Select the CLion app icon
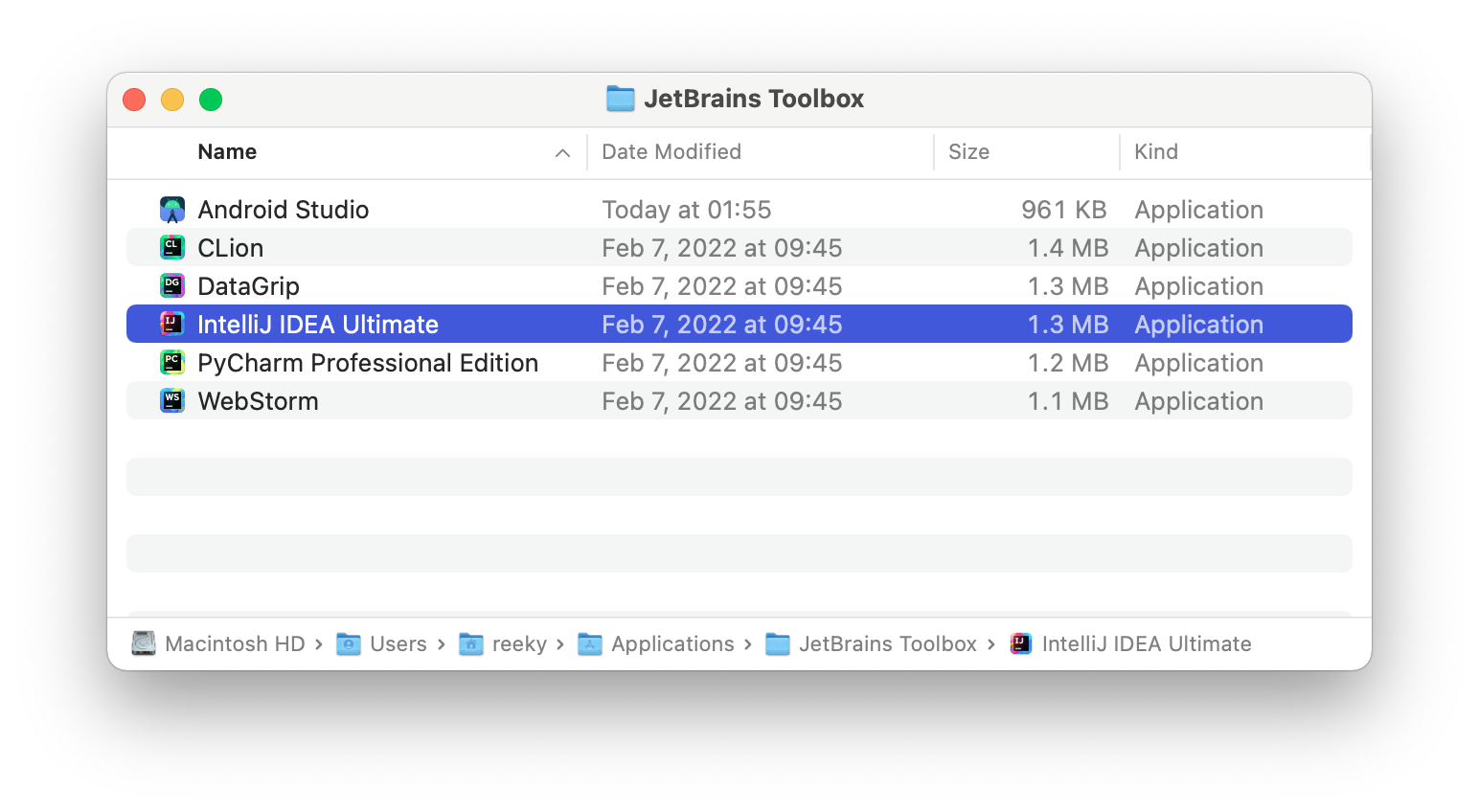Image resolution: width=1479 pixels, height=812 pixels. 171,247
